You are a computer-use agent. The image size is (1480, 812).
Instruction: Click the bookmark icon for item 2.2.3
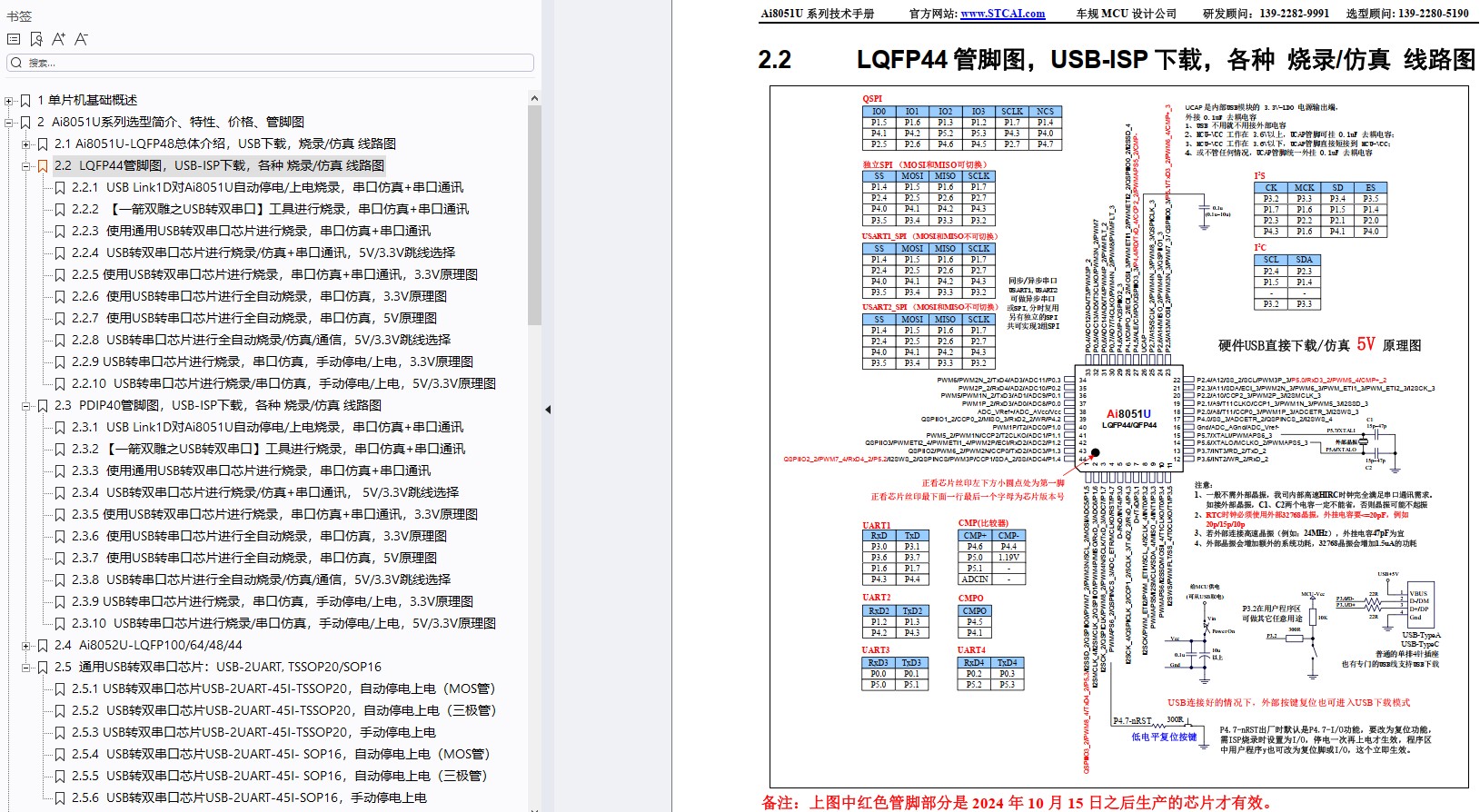[60, 231]
